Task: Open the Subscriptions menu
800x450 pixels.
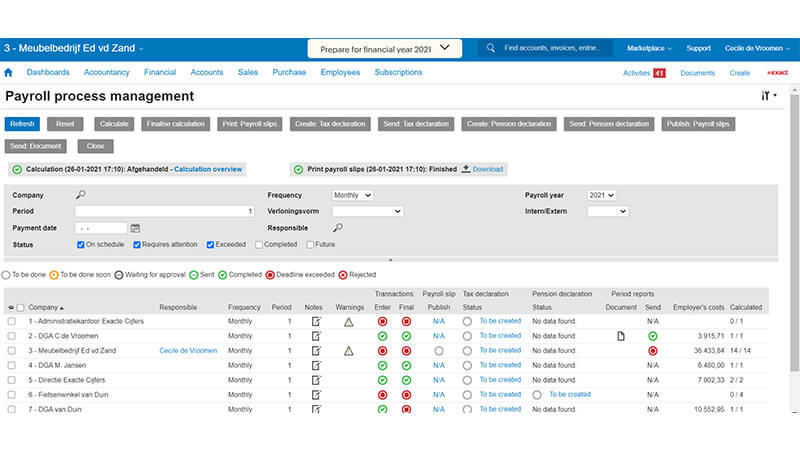Action: click(x=398, y=72)
